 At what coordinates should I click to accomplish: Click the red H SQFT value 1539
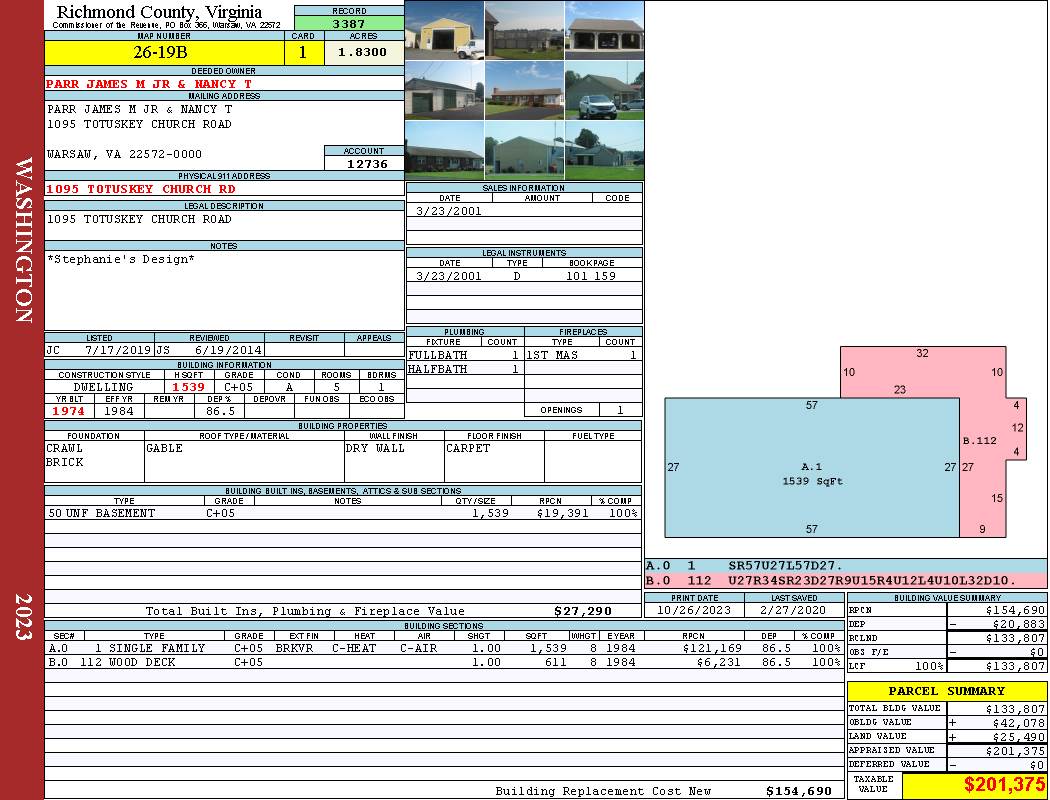[x=188, y=387]
